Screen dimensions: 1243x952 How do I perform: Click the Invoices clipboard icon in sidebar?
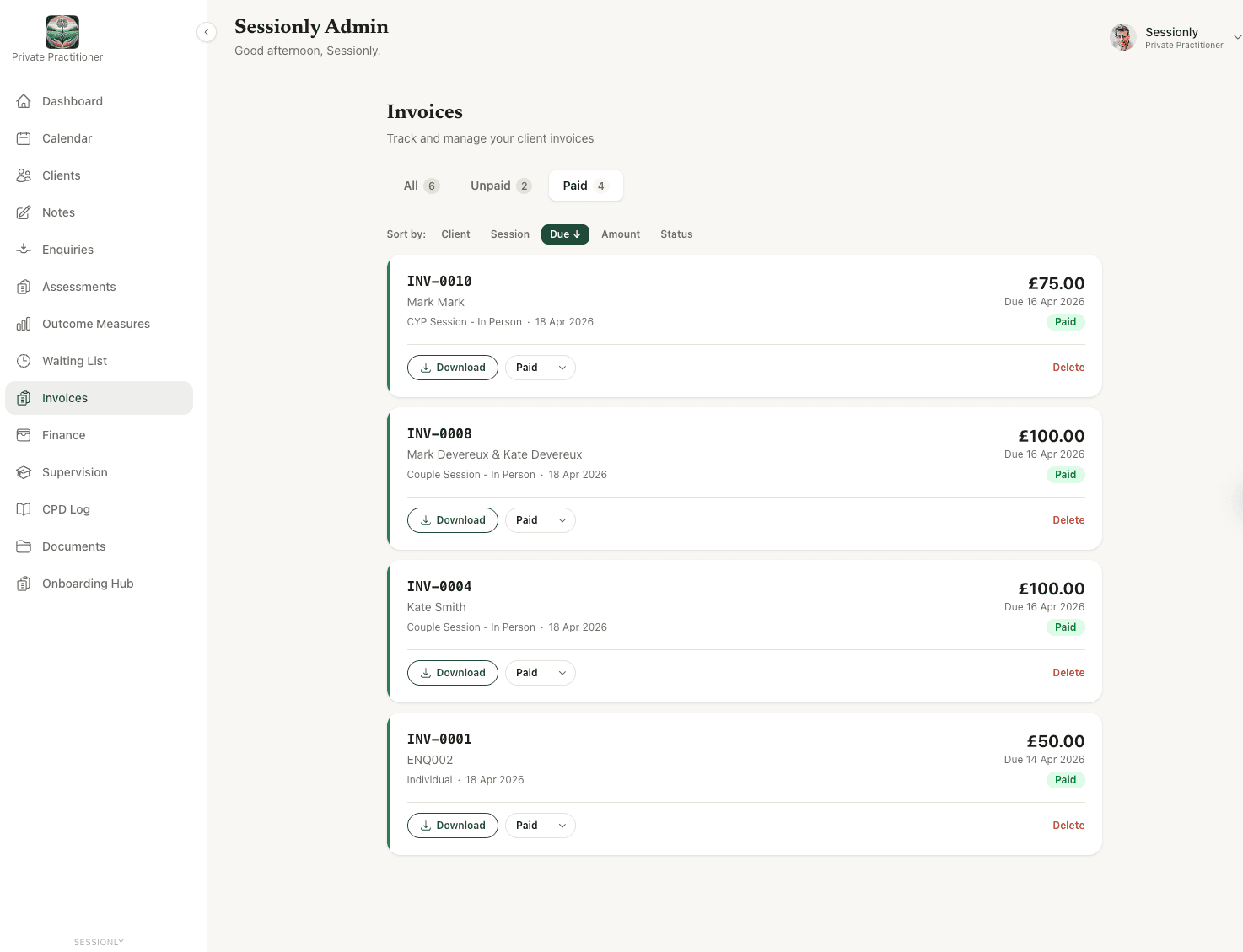point(24,398)
